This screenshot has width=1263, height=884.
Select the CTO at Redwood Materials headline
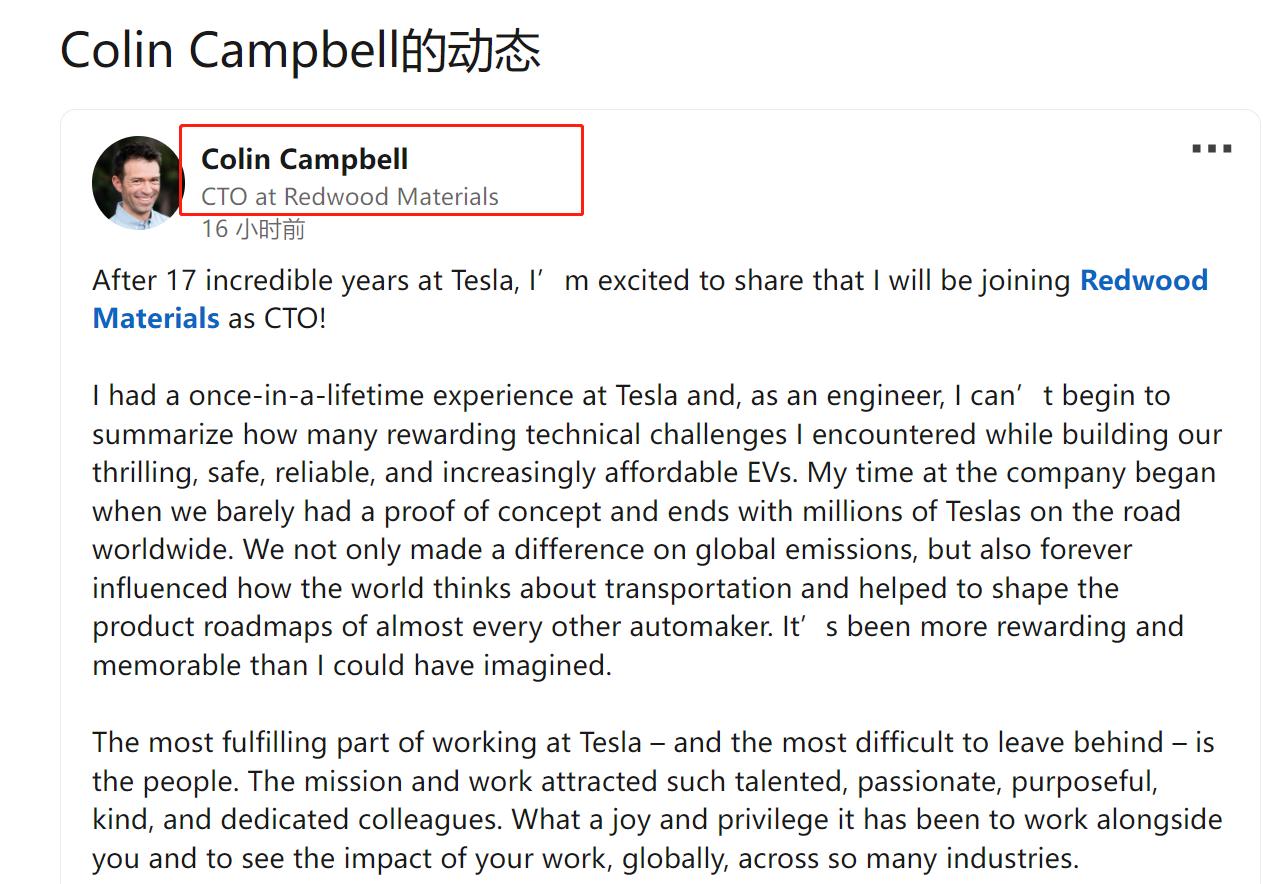[351, 196]
